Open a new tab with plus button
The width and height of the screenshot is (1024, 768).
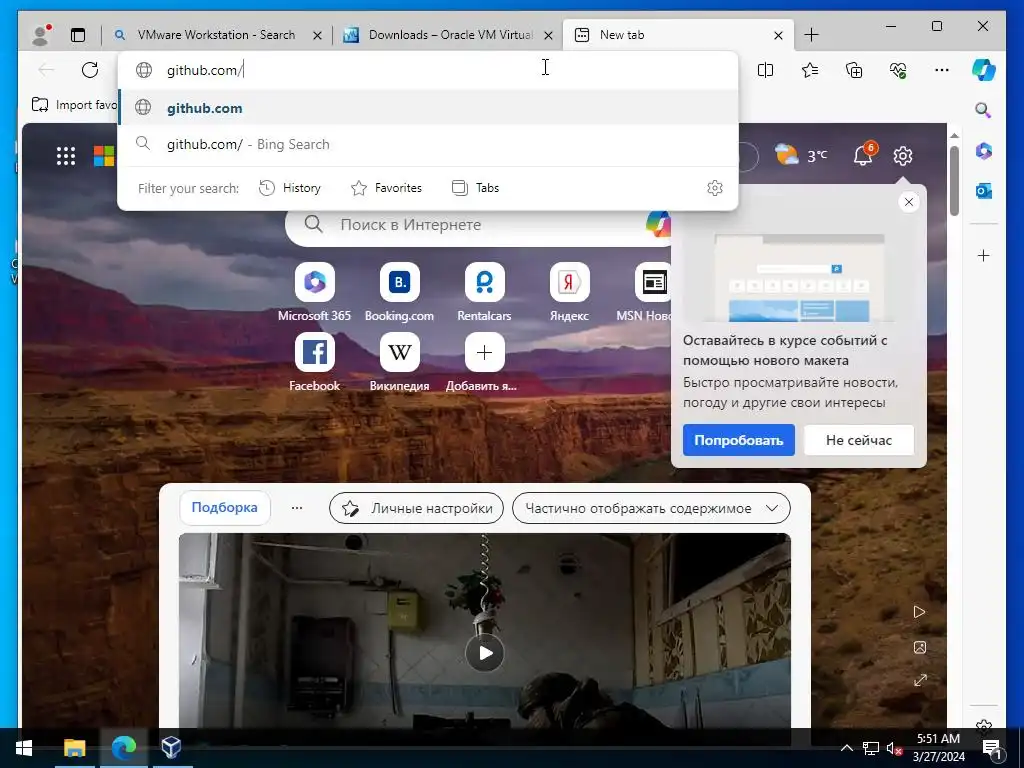pos(811,35)
